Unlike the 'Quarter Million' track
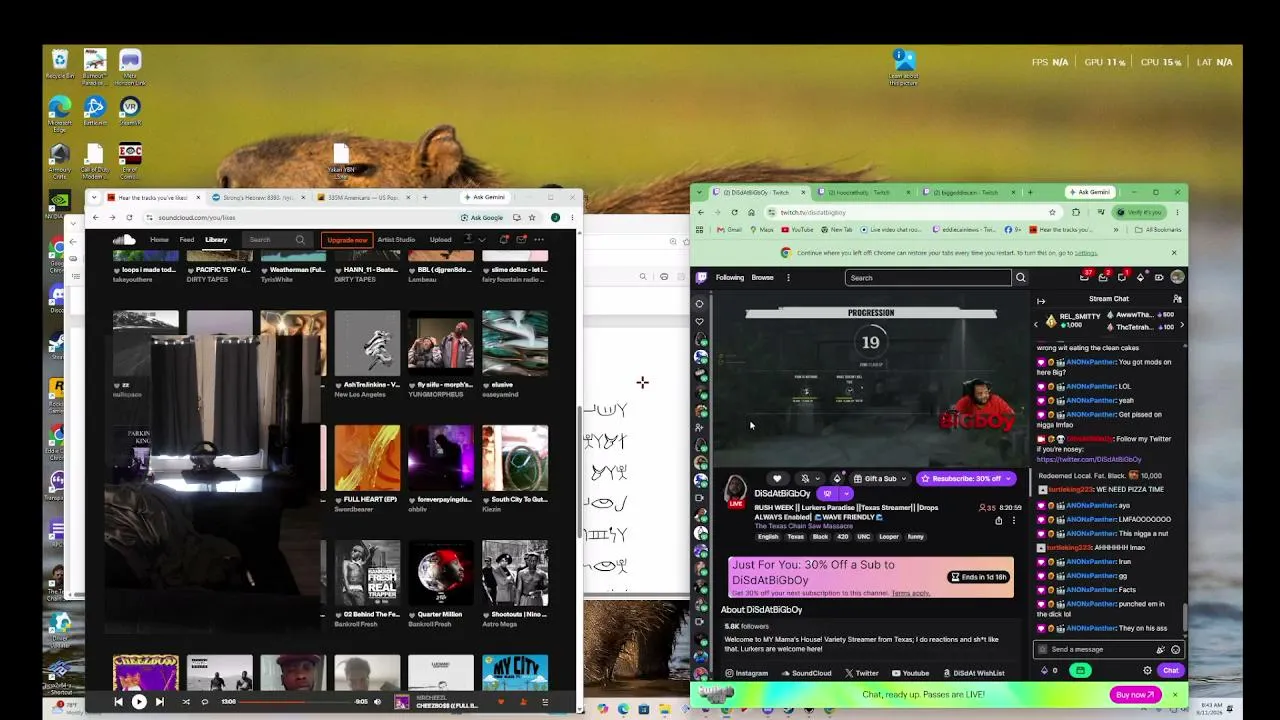Viewport: 1280px width, 720px height. (x=412, y=615)
